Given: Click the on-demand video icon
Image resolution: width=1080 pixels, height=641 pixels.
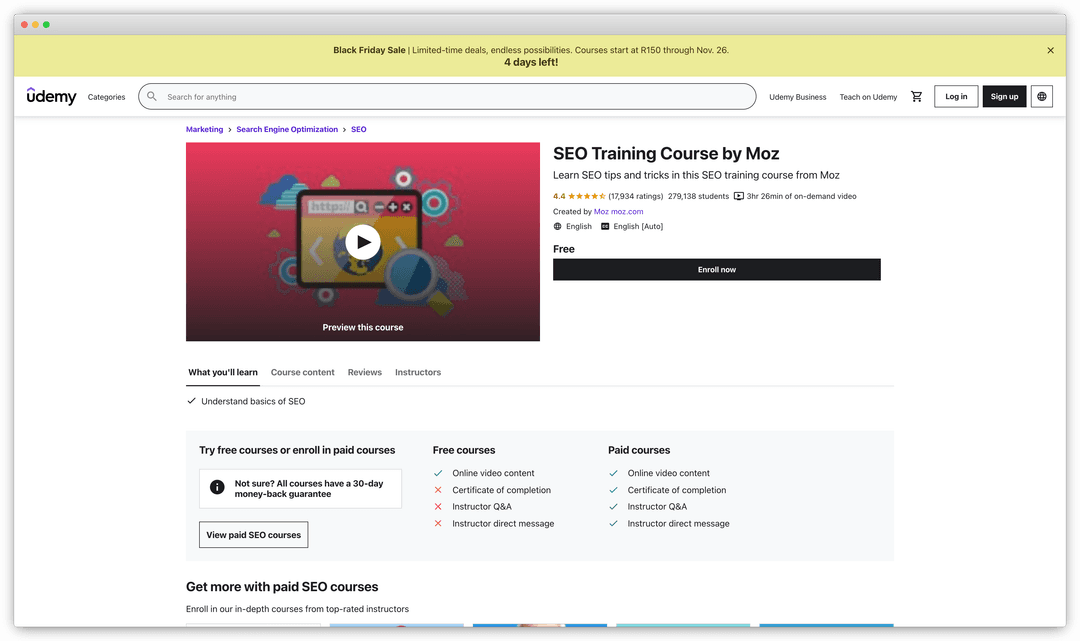Looking at the screenshot, I should point(738,196).
